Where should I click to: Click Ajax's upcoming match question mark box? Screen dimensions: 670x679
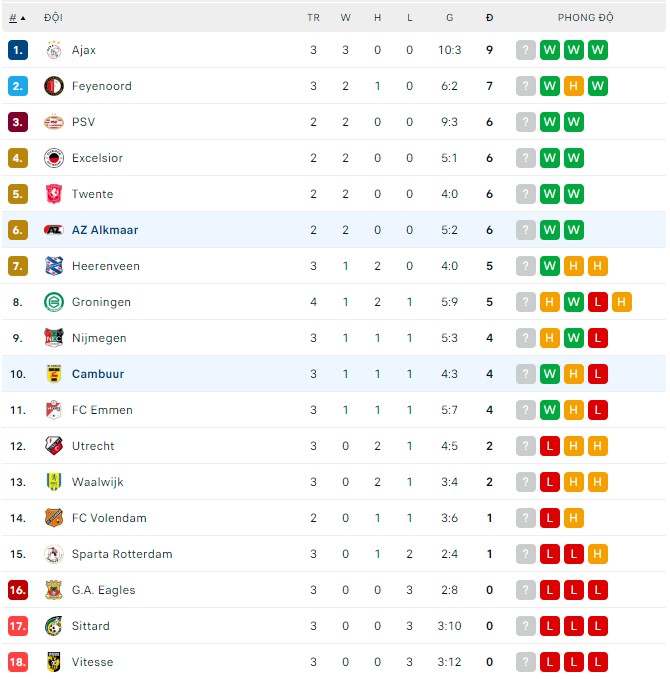click(526, 50)
